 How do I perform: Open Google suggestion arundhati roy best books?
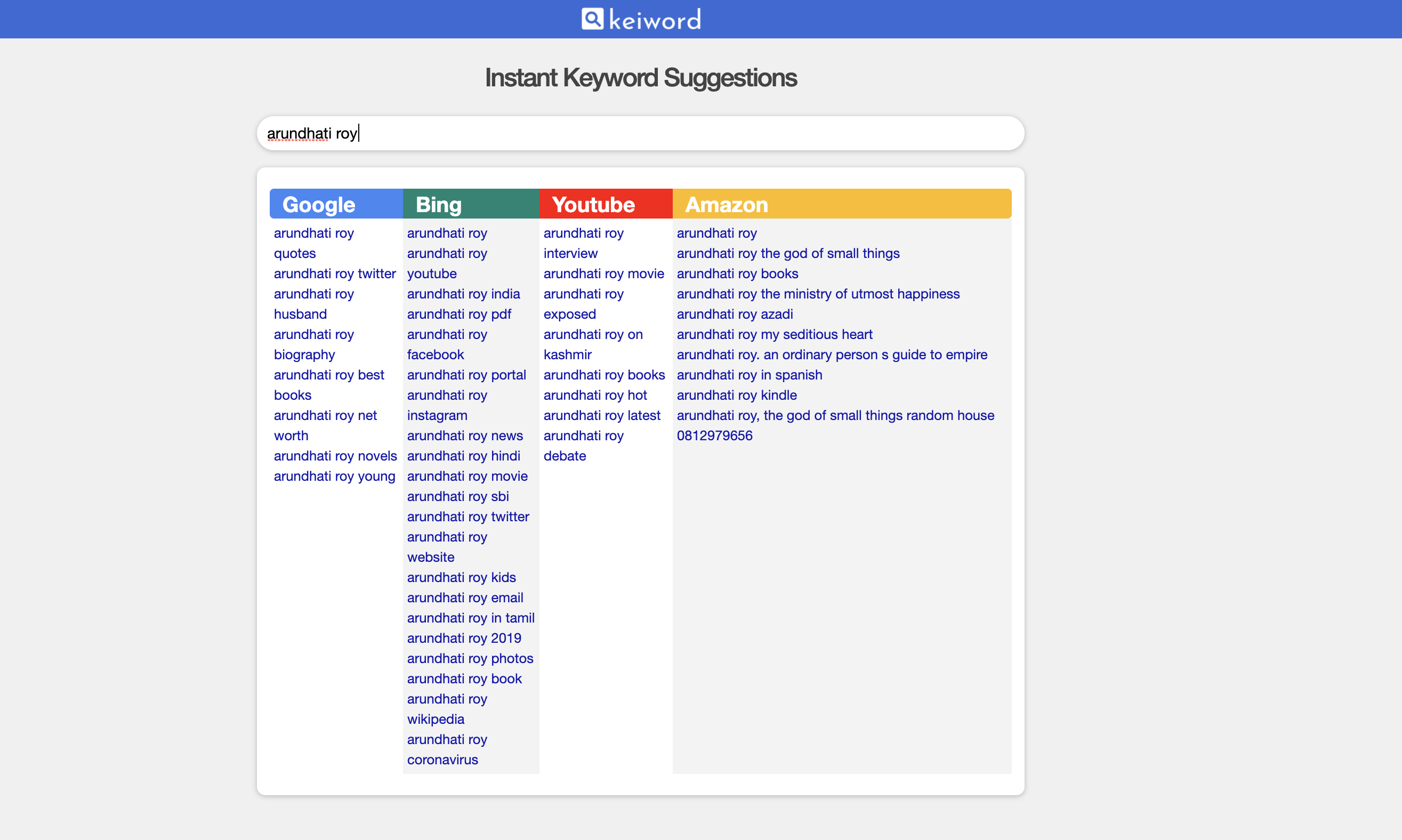coord(329,385)
